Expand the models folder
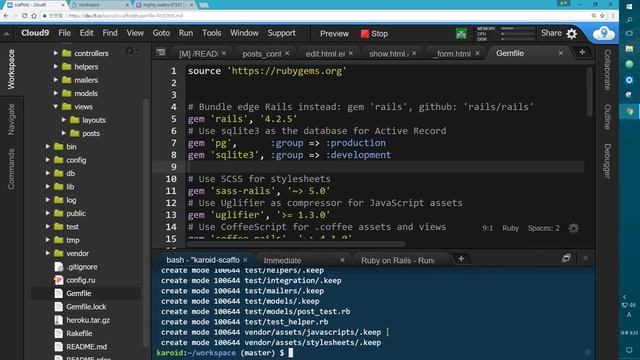 (x=56, y=93)
